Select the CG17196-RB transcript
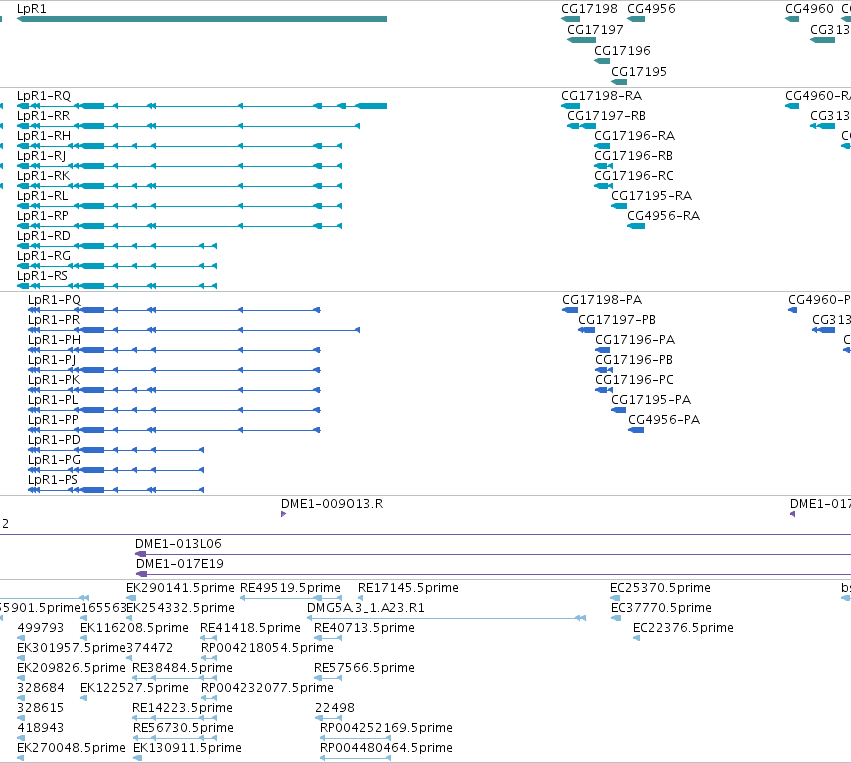This screenshot has height=763, width=851. coord(604,166)
